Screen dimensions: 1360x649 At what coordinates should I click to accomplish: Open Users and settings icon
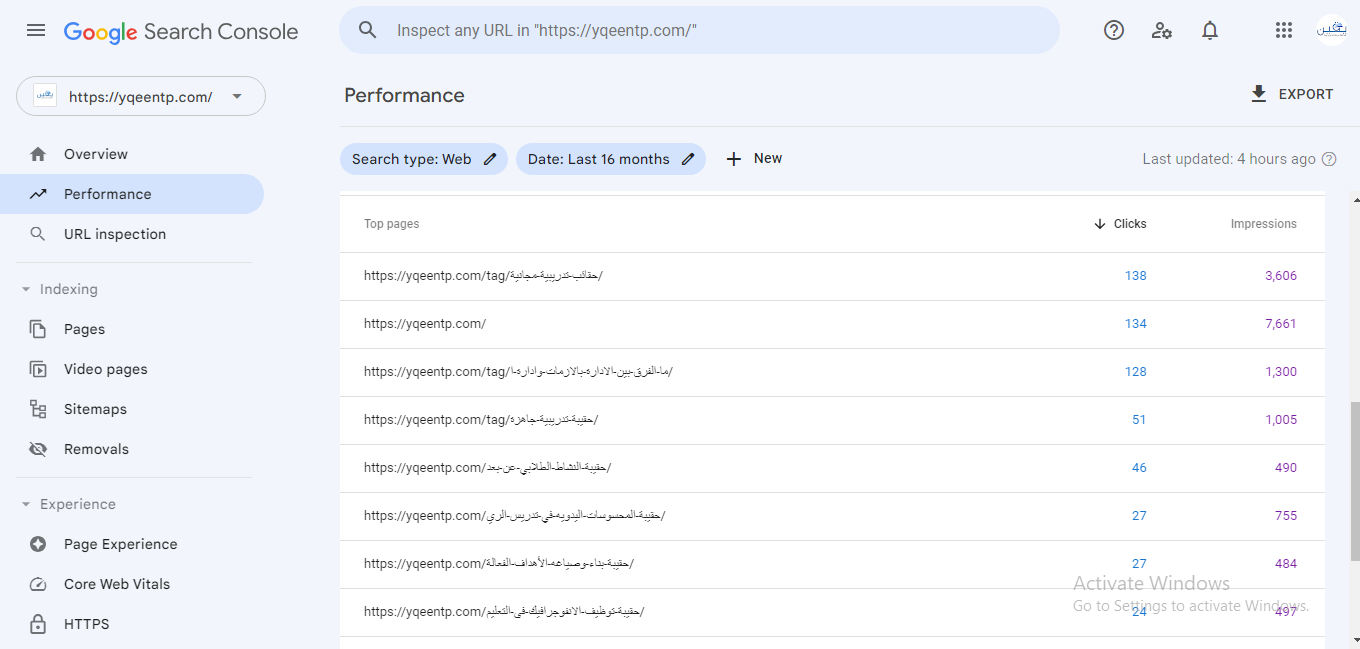pyautogui.click(x=1162, y=30)
